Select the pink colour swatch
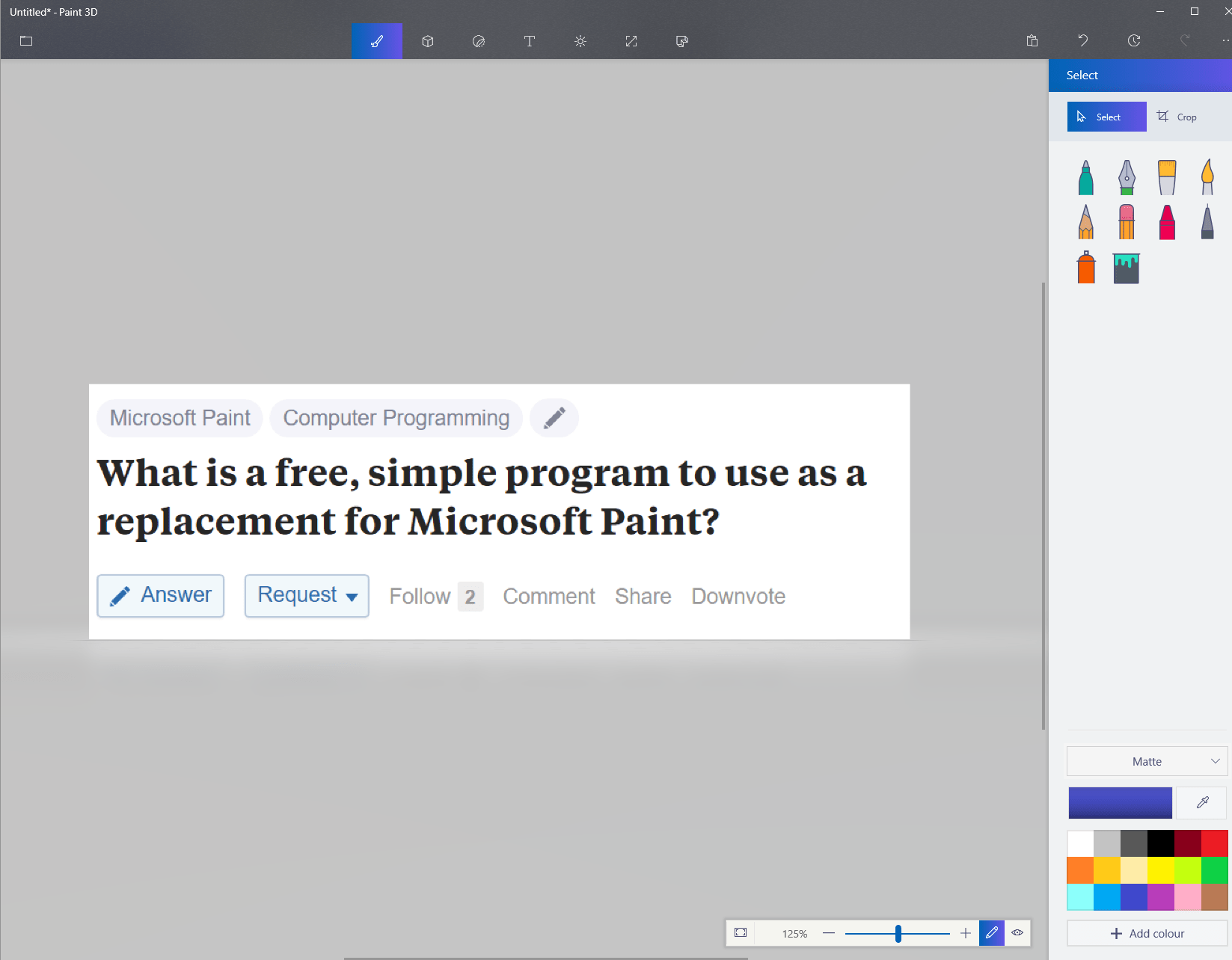The image size is (1232, 960). [x=1188, y=897]
